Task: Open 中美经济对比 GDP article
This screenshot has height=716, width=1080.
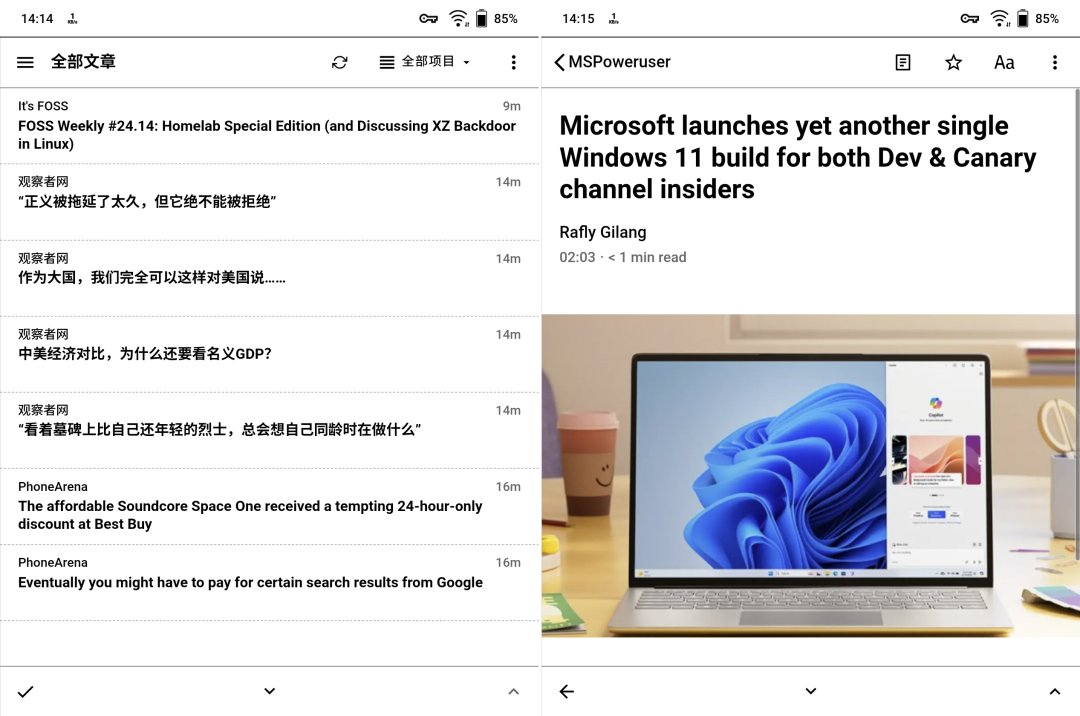Action: pos(269,355)
